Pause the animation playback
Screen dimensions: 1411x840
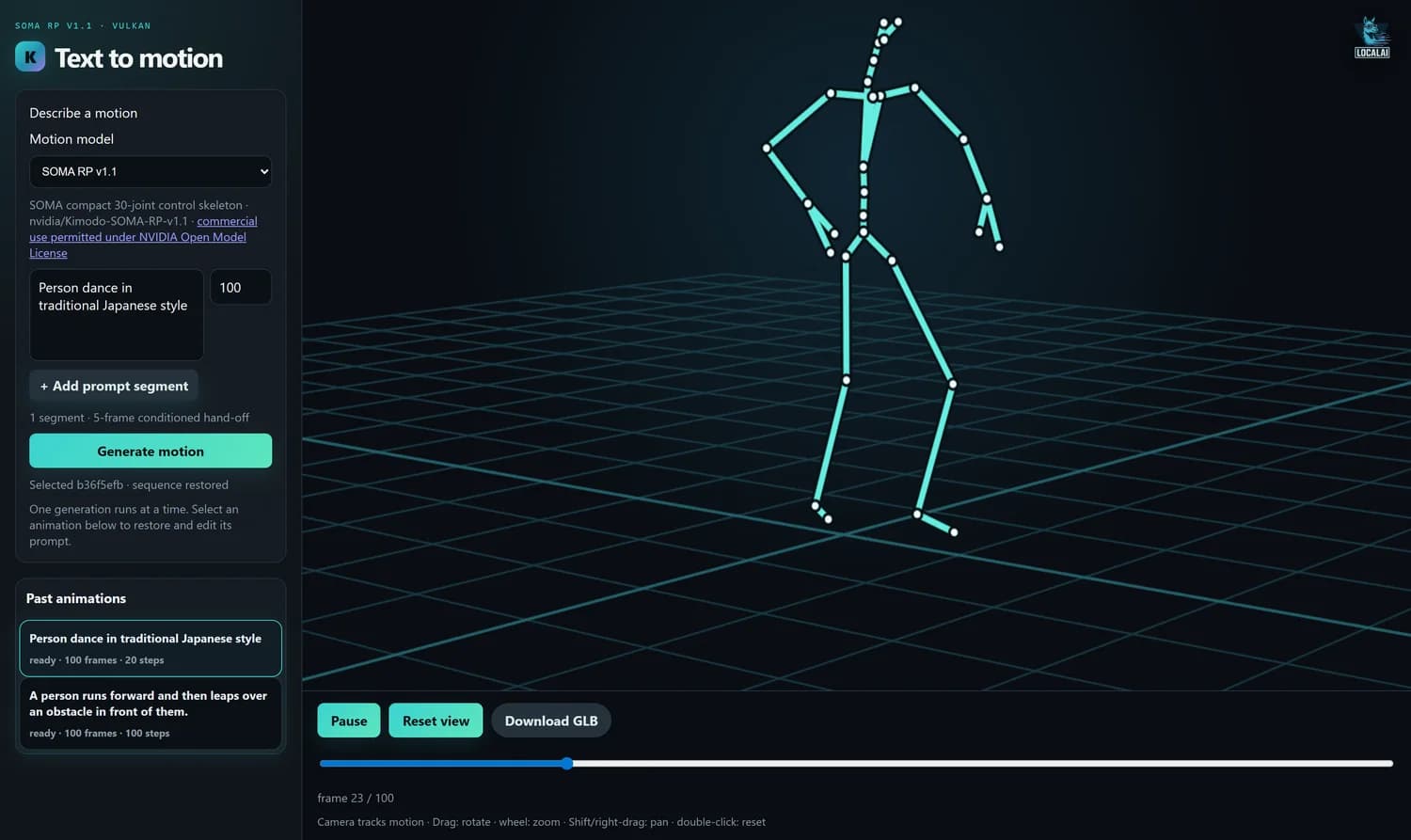(x=349, y=721)
